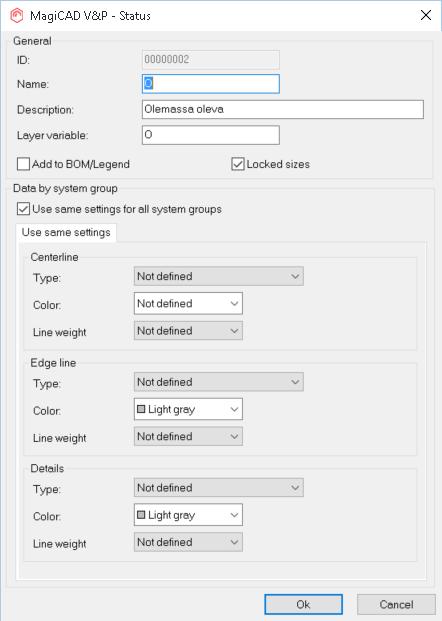Focus the Description field with Olemassa oleva

coord(283,109)
